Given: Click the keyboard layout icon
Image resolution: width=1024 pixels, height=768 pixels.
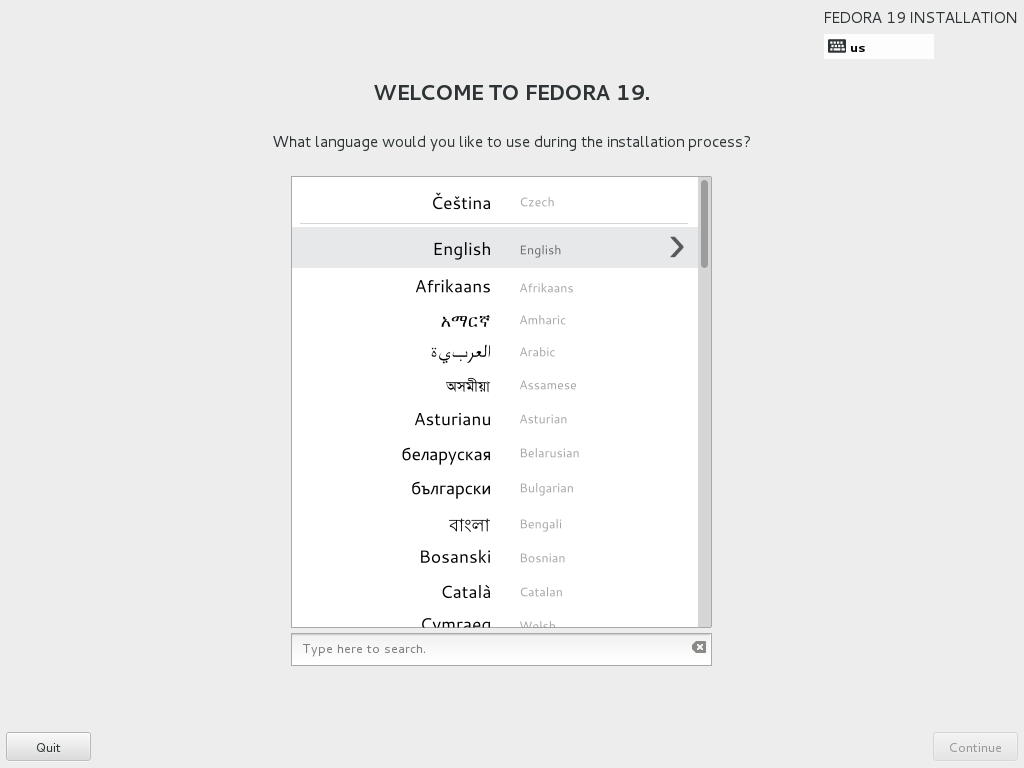Looking at the screenshot, I should (x=837, y=46).
